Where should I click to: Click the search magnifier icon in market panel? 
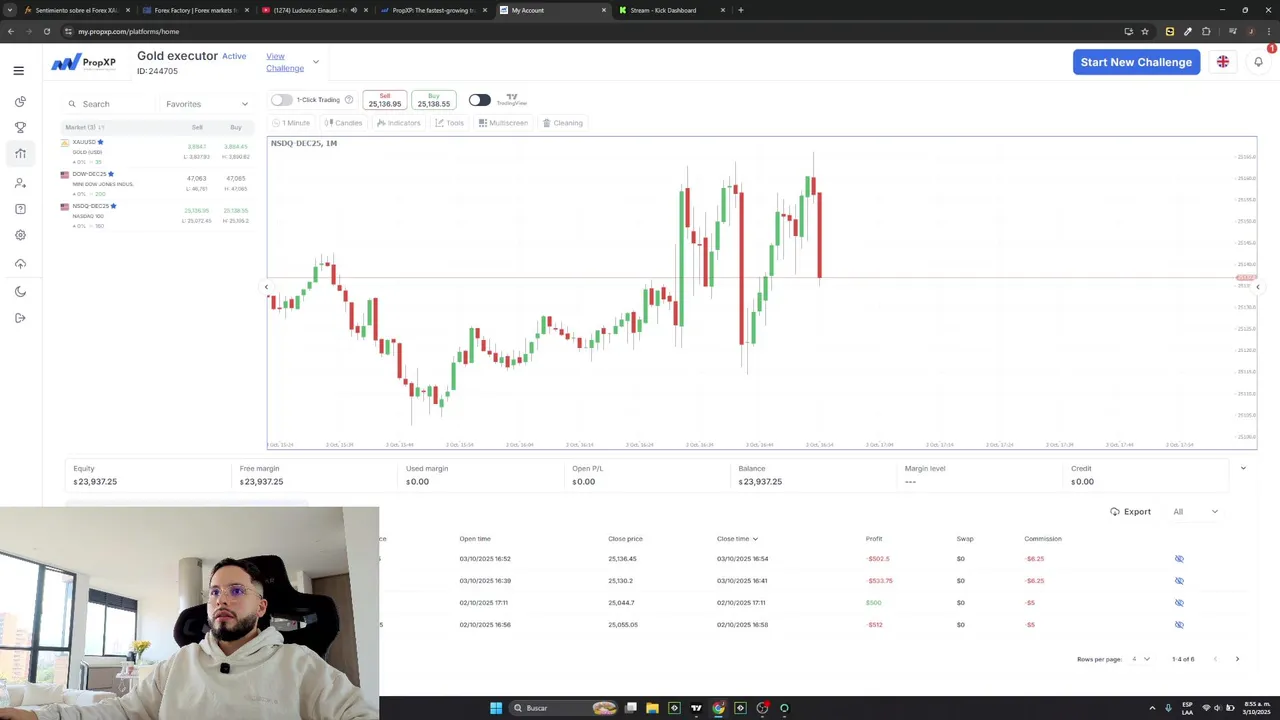point(72,104)
